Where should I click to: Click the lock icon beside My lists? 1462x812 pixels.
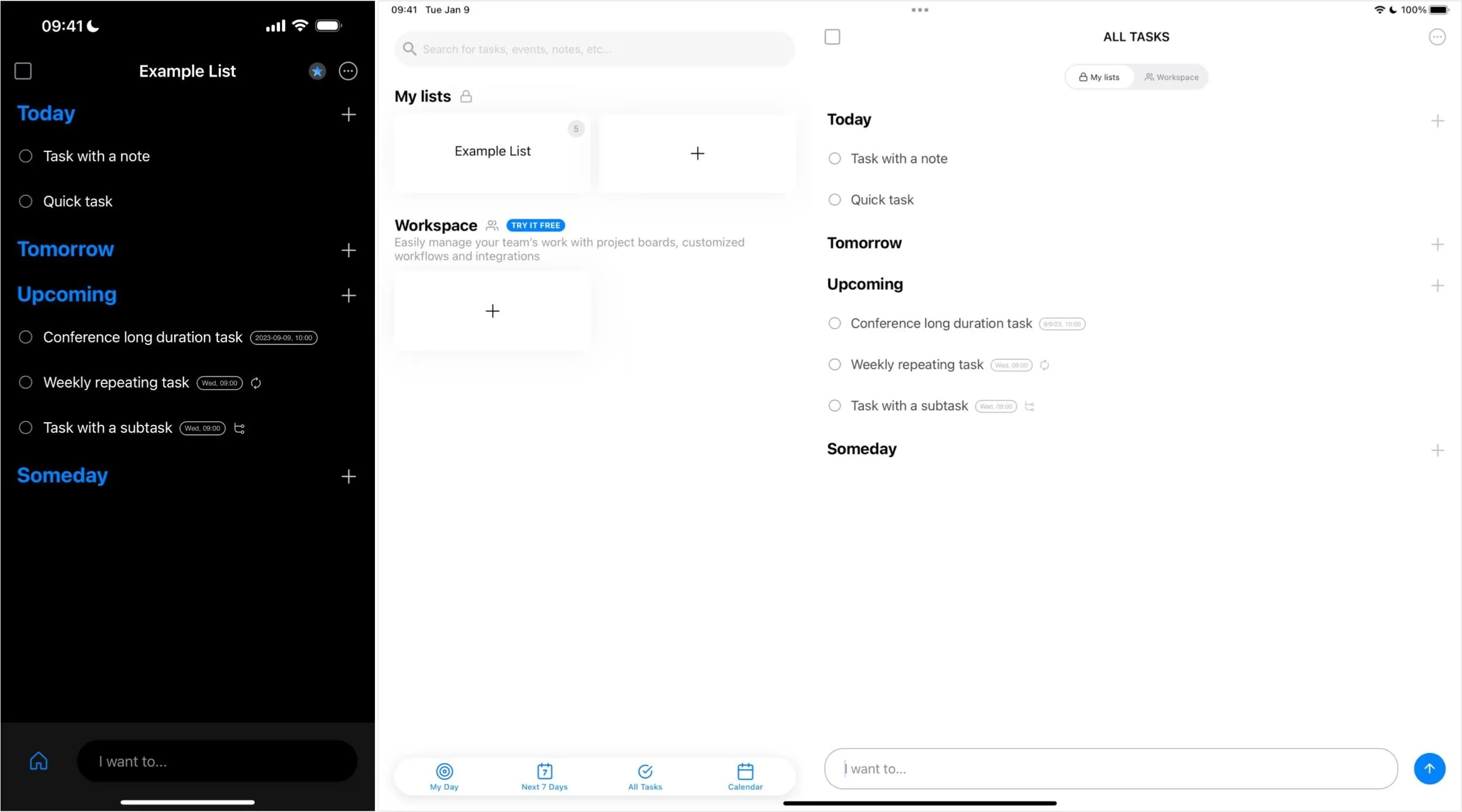pyautogui.click(x=466, y=96)
